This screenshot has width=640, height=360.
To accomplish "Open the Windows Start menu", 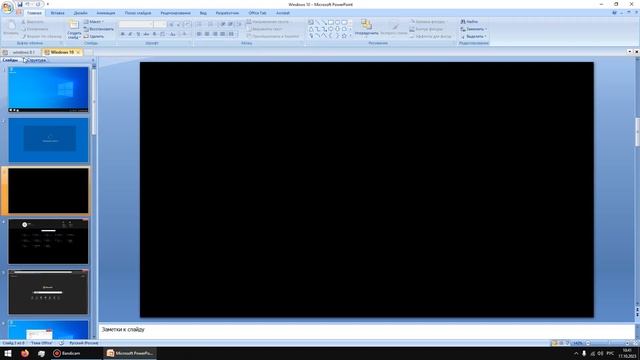I will 8,353.
